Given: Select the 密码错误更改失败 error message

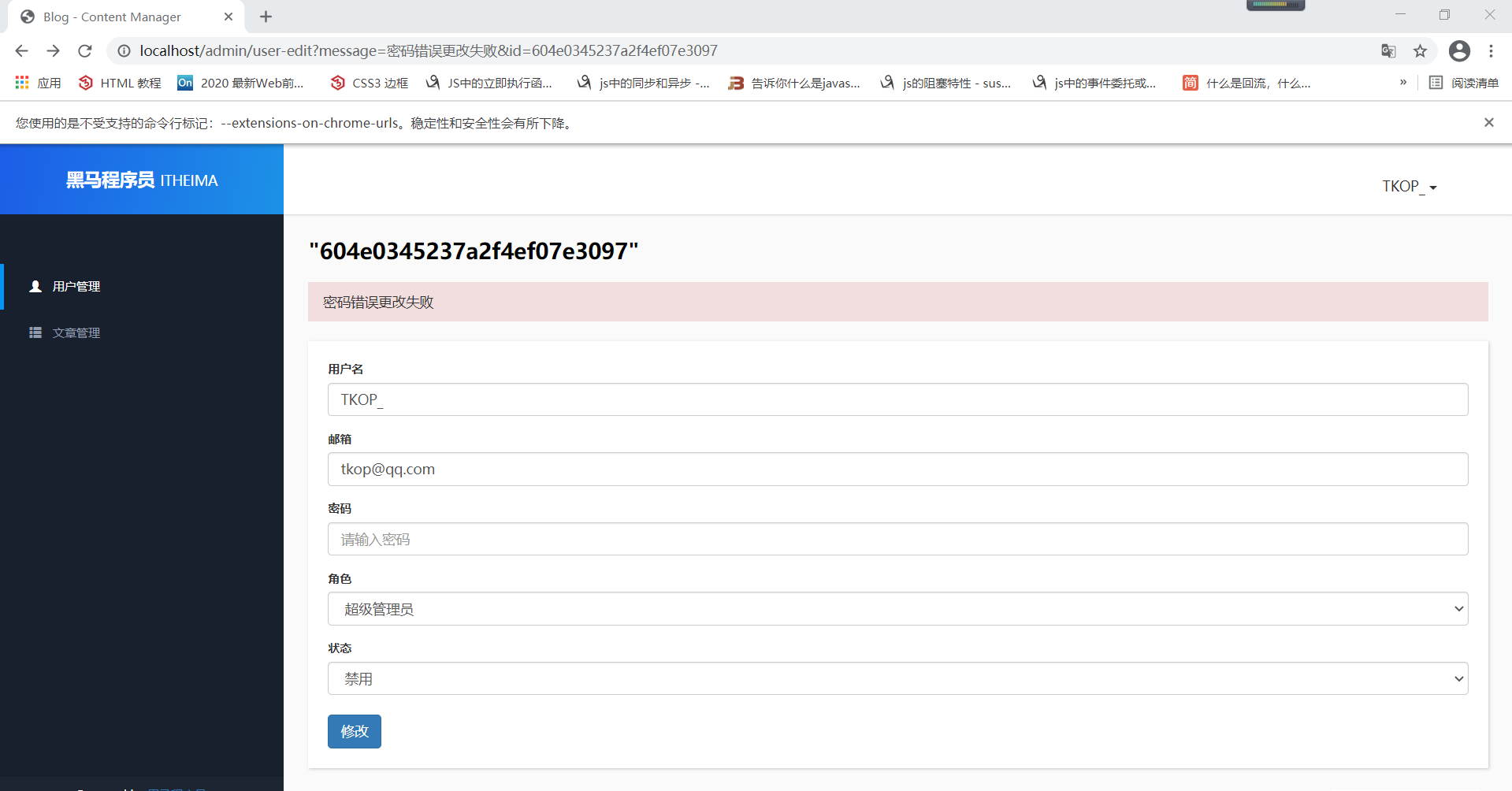Looking at the screenshot, I should (x=378, y=302).
